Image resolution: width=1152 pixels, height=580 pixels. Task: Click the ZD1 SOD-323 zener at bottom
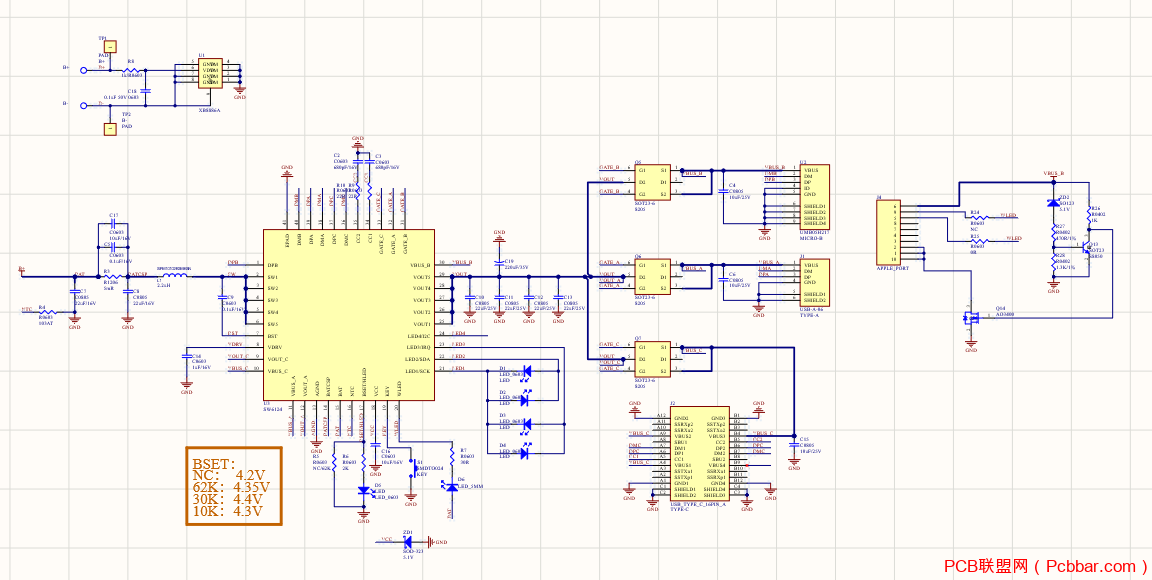pyautogui.click(x=408, y=543)
